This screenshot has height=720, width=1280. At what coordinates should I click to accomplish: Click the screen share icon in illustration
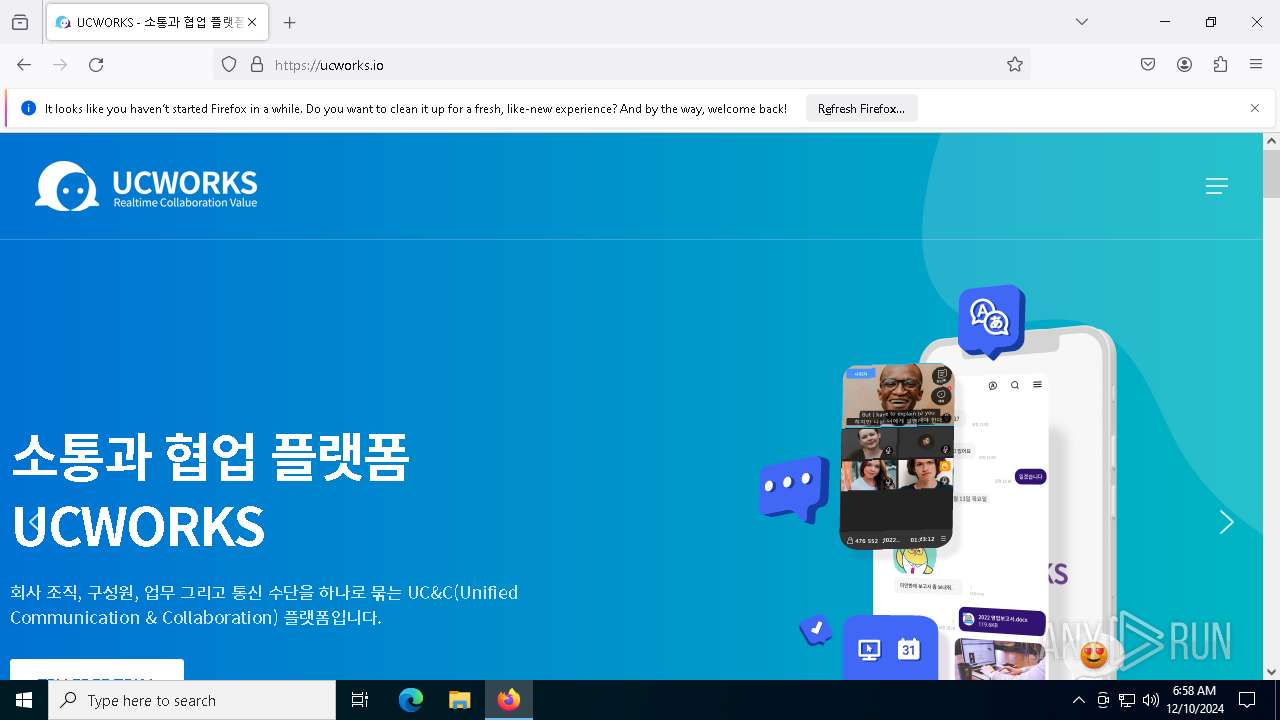(x=869, y=650)
